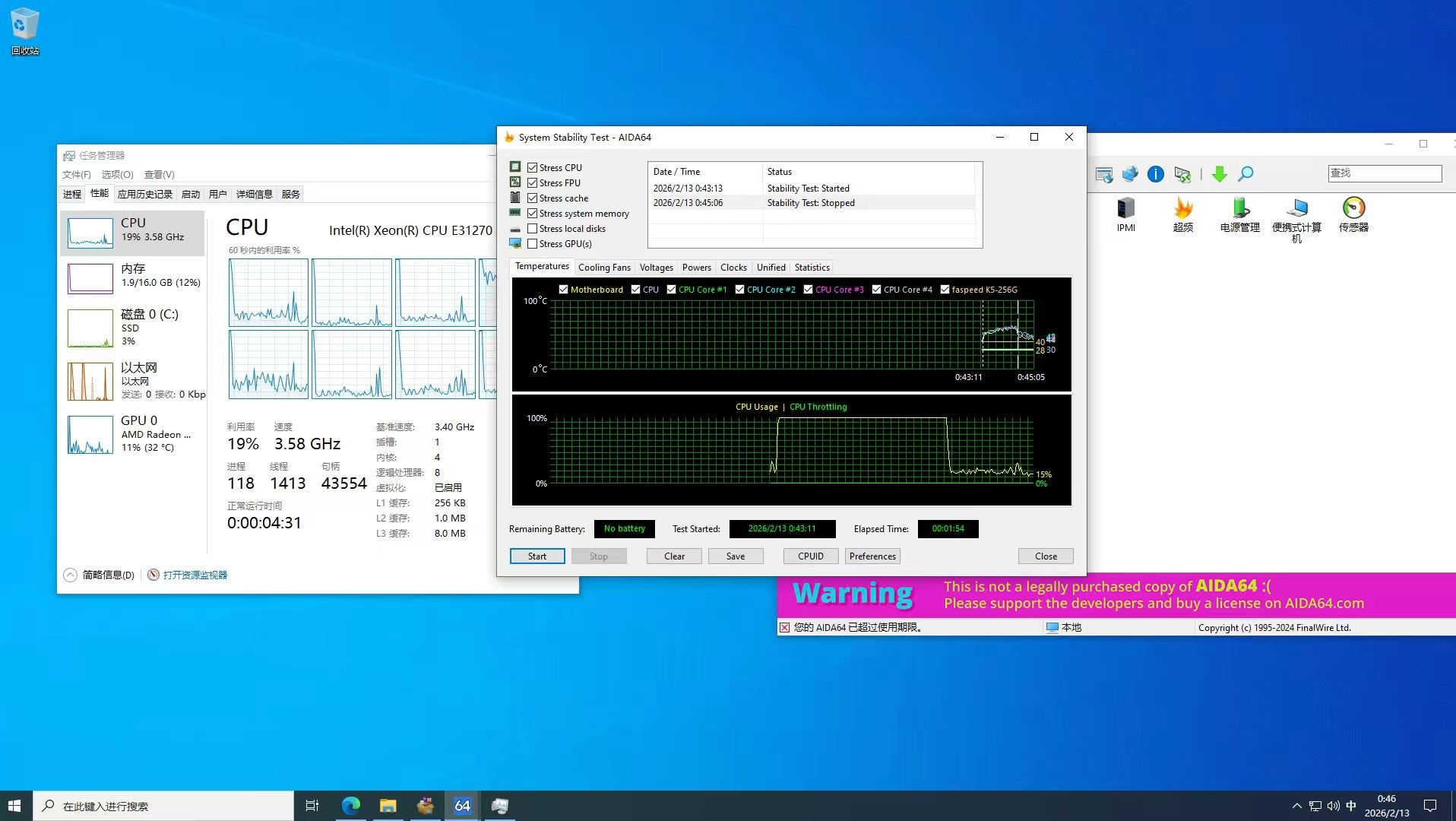Hide the Motherboard temperature graph line
This screenshot has height=821, width=1456.
pyautogui.click(x=563, y=290)
